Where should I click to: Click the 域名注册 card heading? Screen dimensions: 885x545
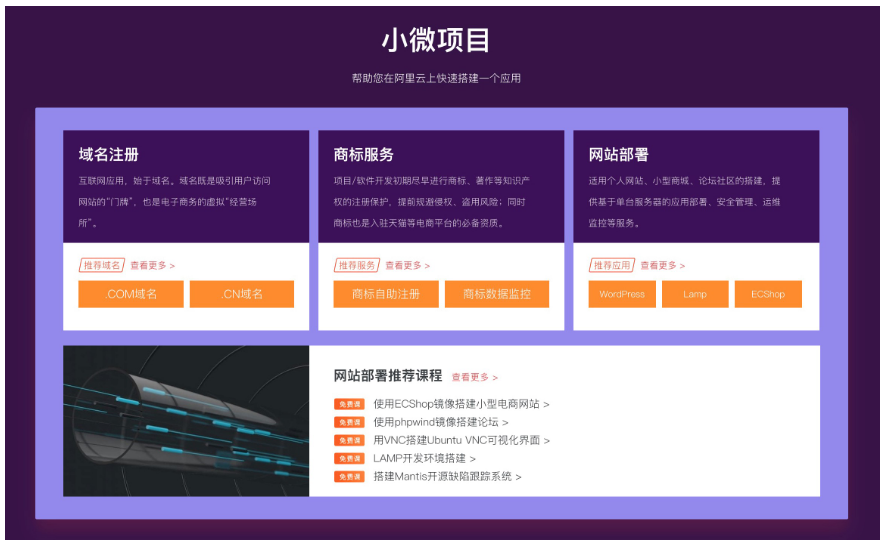click(108, 155)
